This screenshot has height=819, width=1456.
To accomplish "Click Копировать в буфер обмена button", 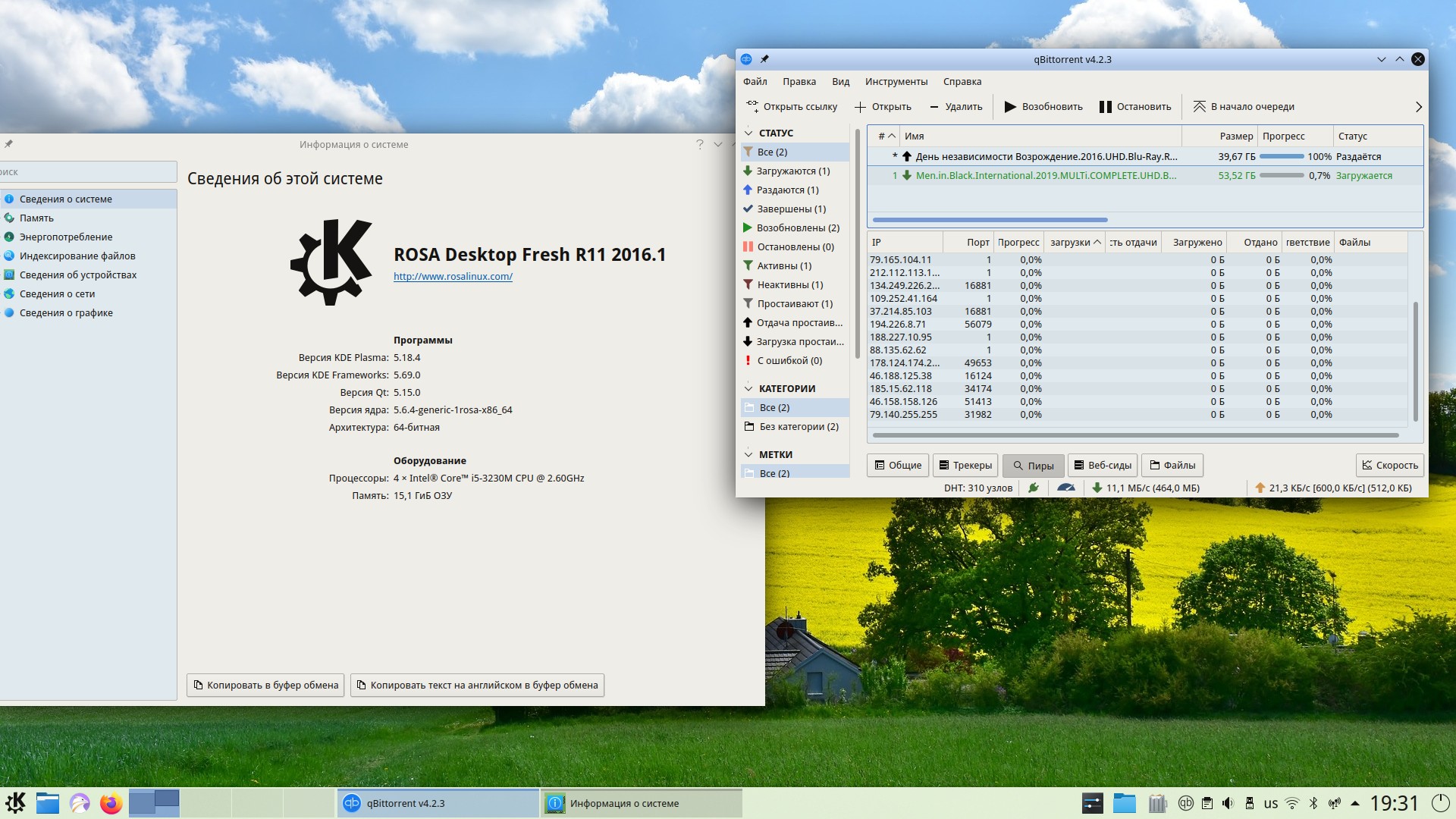I will point(265,686).
